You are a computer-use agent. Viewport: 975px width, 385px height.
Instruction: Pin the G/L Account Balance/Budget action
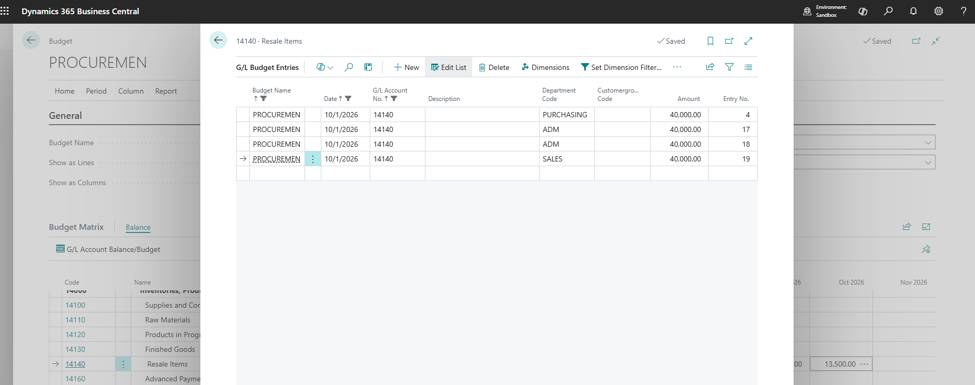click(926, 249)
